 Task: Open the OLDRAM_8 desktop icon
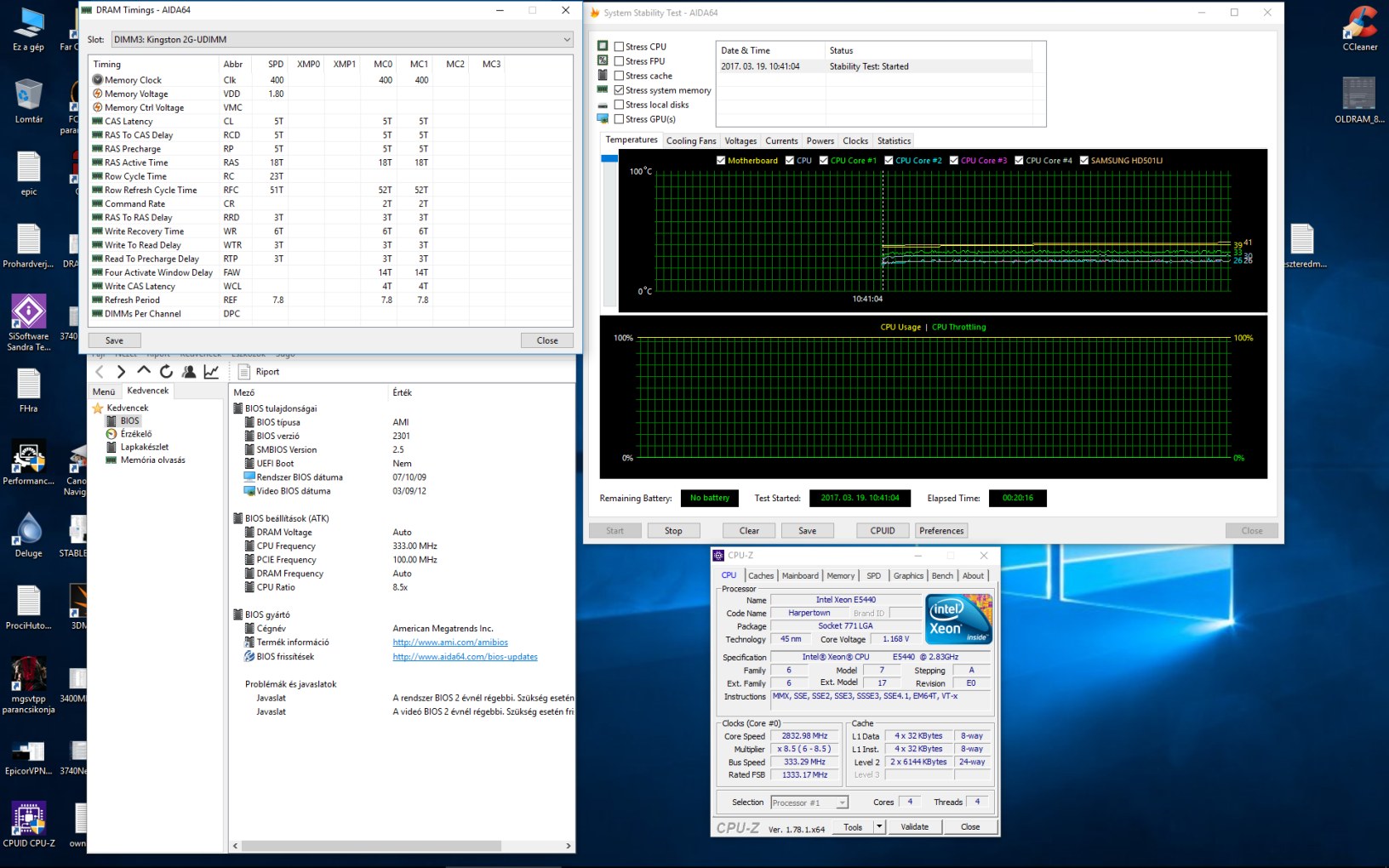tap(1359, 100)
